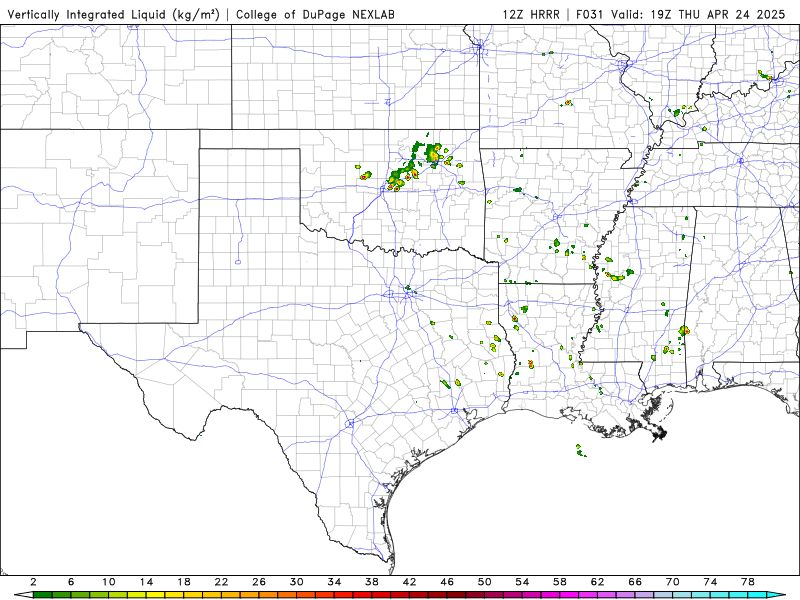Click the color scale label '2'
800x600 pixels.
[x=33, y=582]
